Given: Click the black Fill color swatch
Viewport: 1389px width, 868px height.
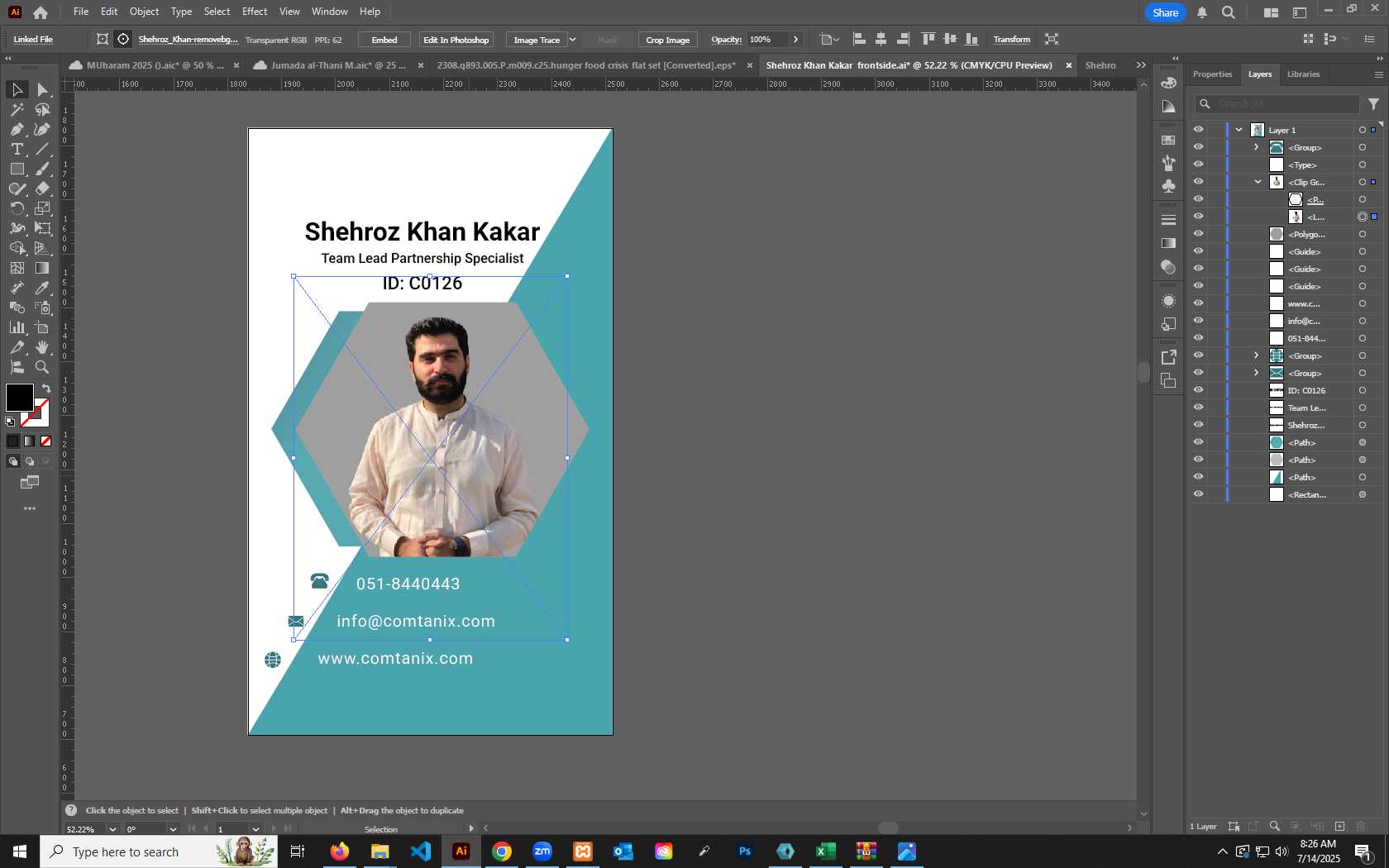Looking at the screenshot, I should (20, 397).
